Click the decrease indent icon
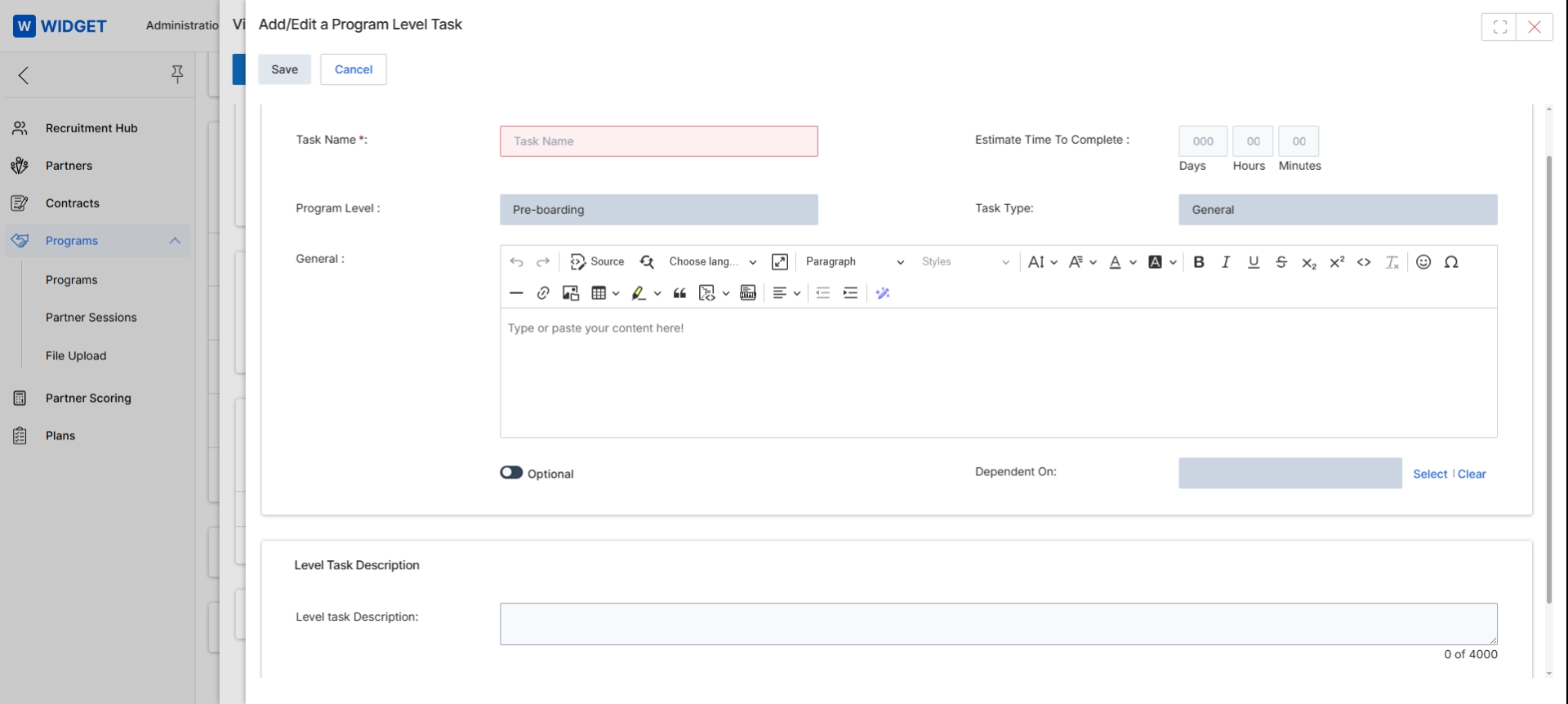The height and width of the screenshot is (704, 1568). pyautogui.click(x=823, y=293)
